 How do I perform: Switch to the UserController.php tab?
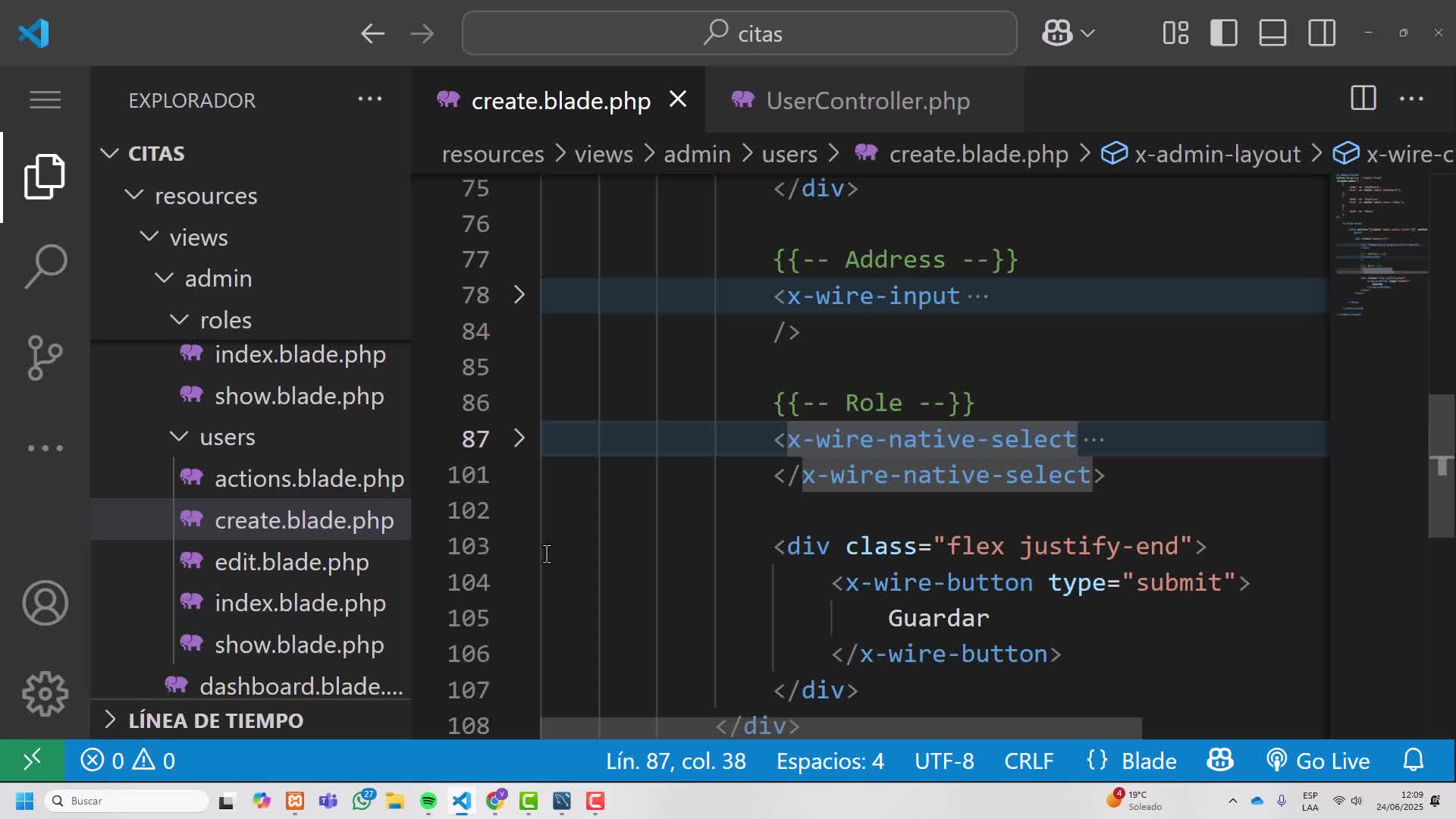[x=868, y=100]
